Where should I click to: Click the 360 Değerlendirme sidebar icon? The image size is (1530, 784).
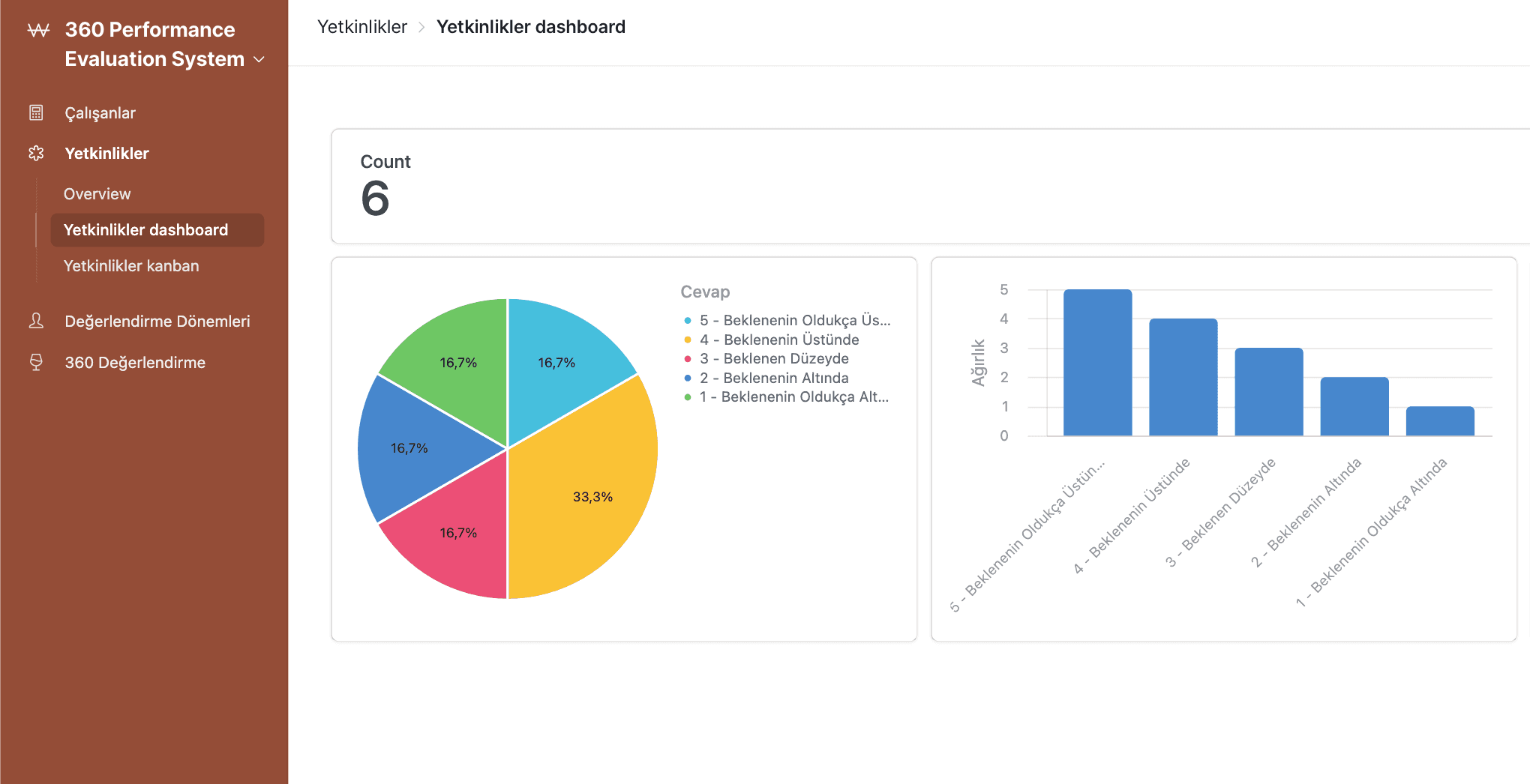pos(36,362)
